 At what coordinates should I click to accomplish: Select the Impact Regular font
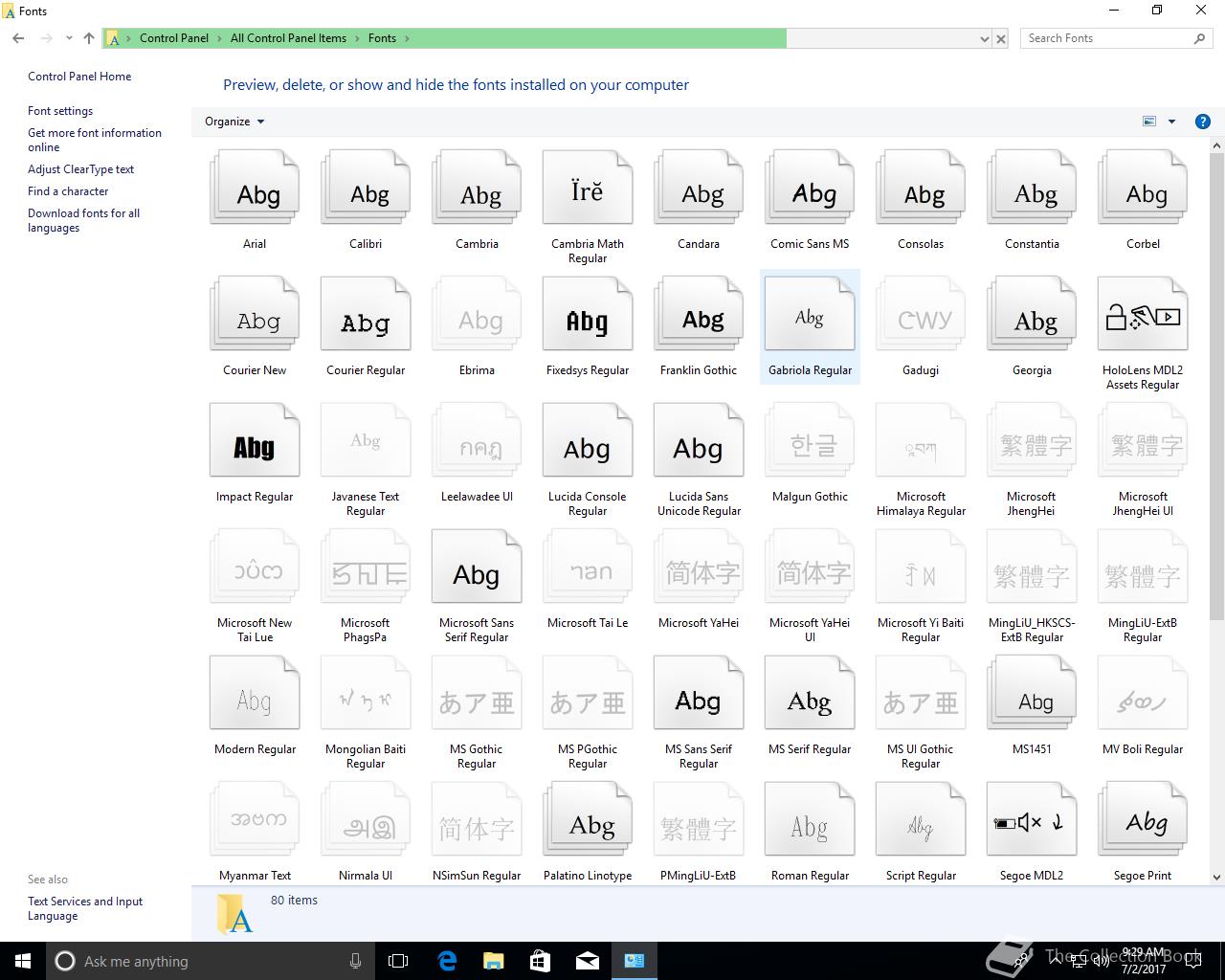(x=255, y=453)
